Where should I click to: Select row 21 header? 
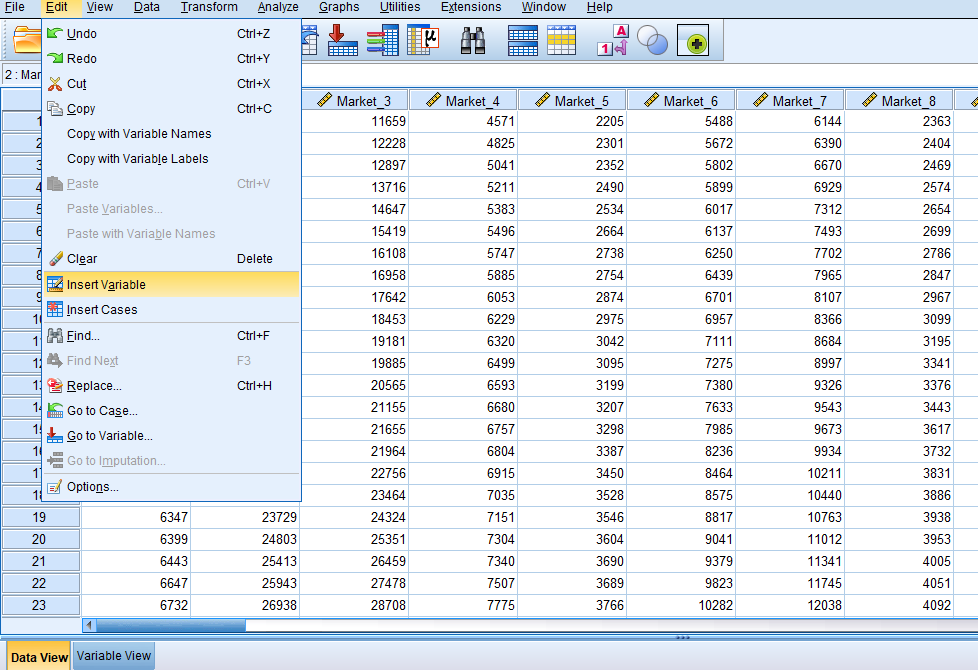coord(40,561)
